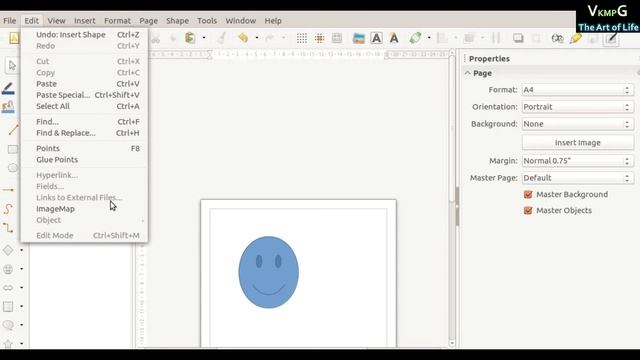Open the Undo toolbar dropdown arrow
Screen dimensions: 640x360
click(x=257, y=38)
